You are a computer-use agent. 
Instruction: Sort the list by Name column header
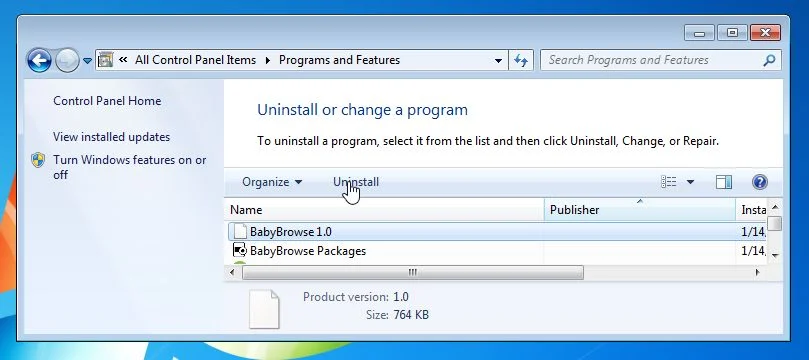[x=384, y=210]
